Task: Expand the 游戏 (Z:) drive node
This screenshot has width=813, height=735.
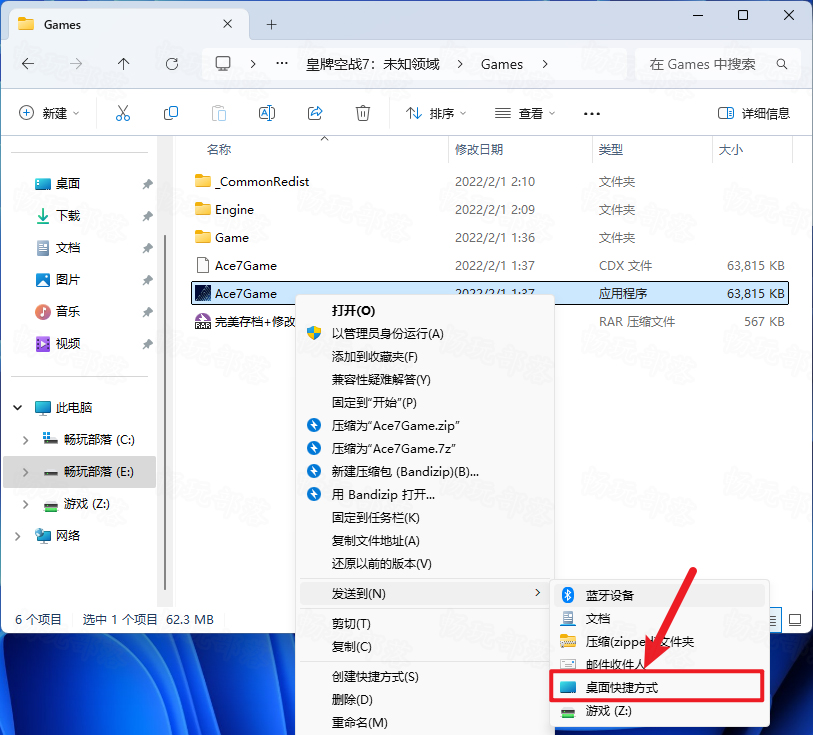Action: [x=25, y=504]
